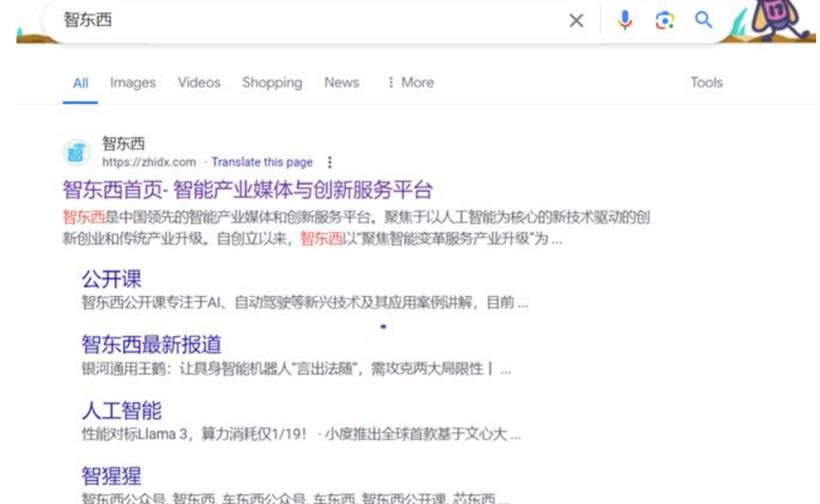Switch to the News tab
The height and width of the screenshot is (504, 820).
[x=341, y=82]
